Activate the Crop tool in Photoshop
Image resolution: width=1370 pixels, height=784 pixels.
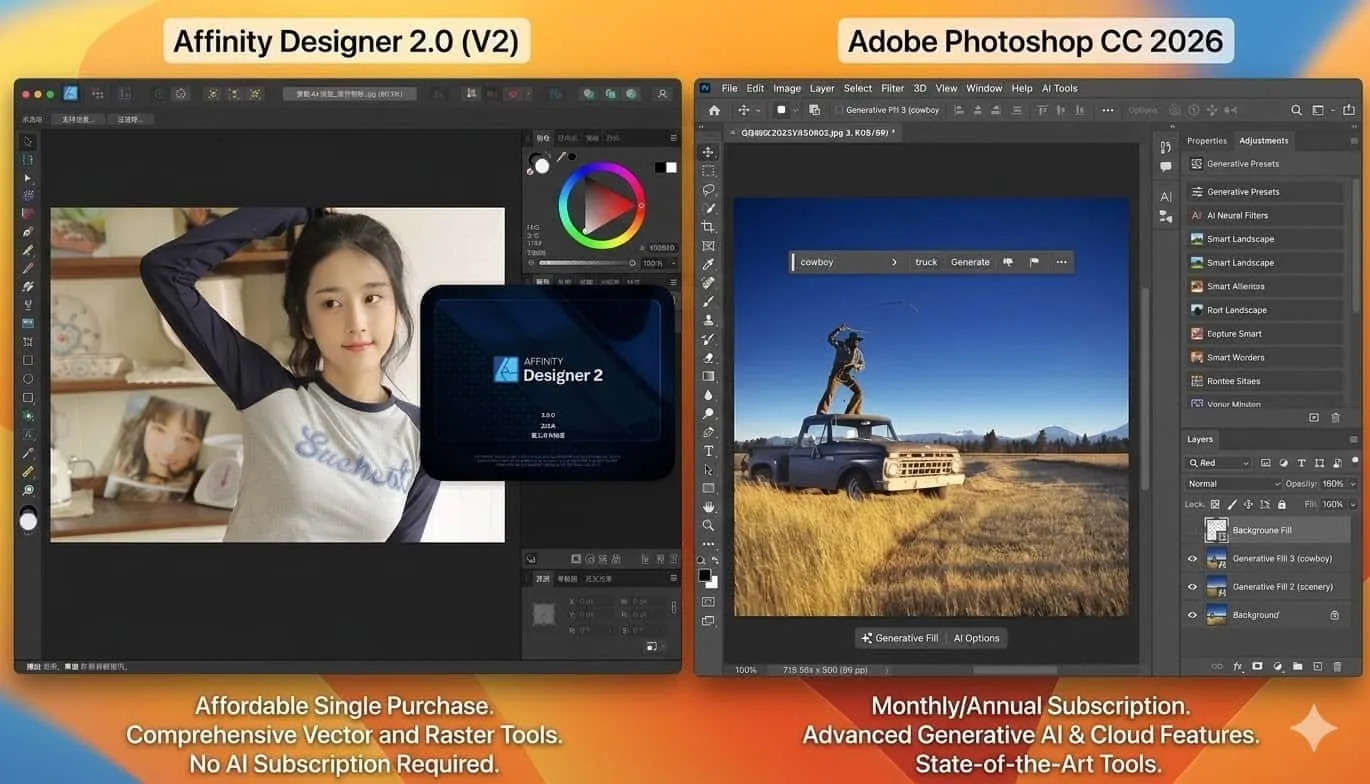click(x=709, y=228)
